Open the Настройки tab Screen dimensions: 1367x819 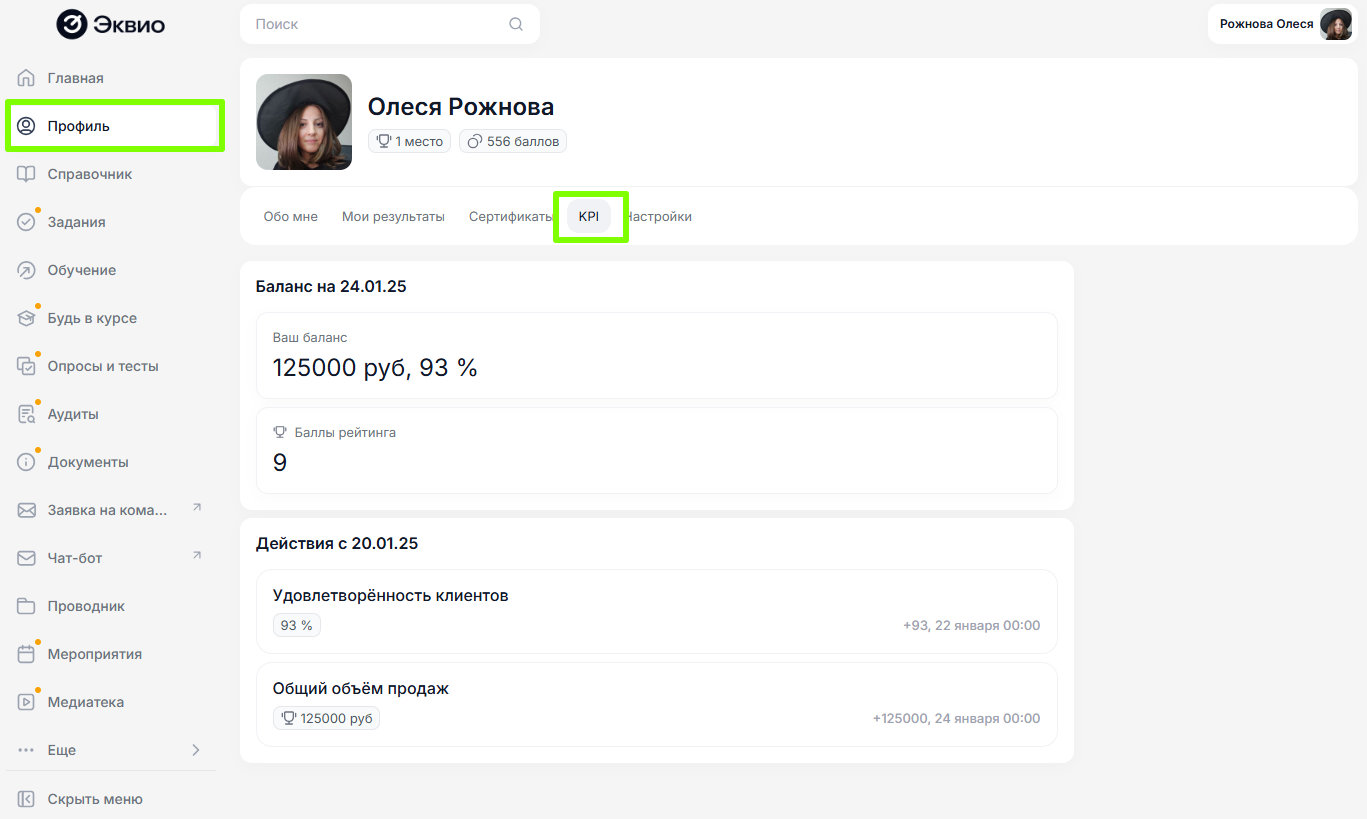[x=658, y=216]
